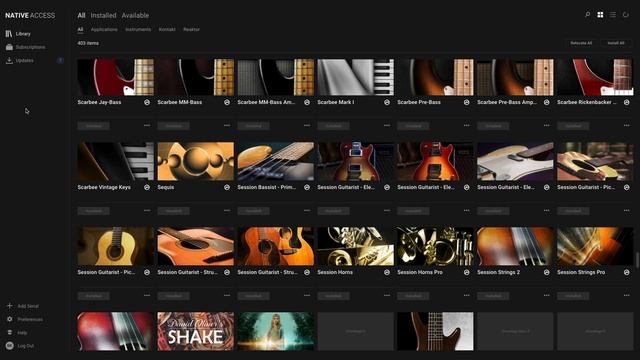Open the three-dot menu for Scarbee Mark I
This screenshot has width=640, height=360.
[x=387, y=125]
